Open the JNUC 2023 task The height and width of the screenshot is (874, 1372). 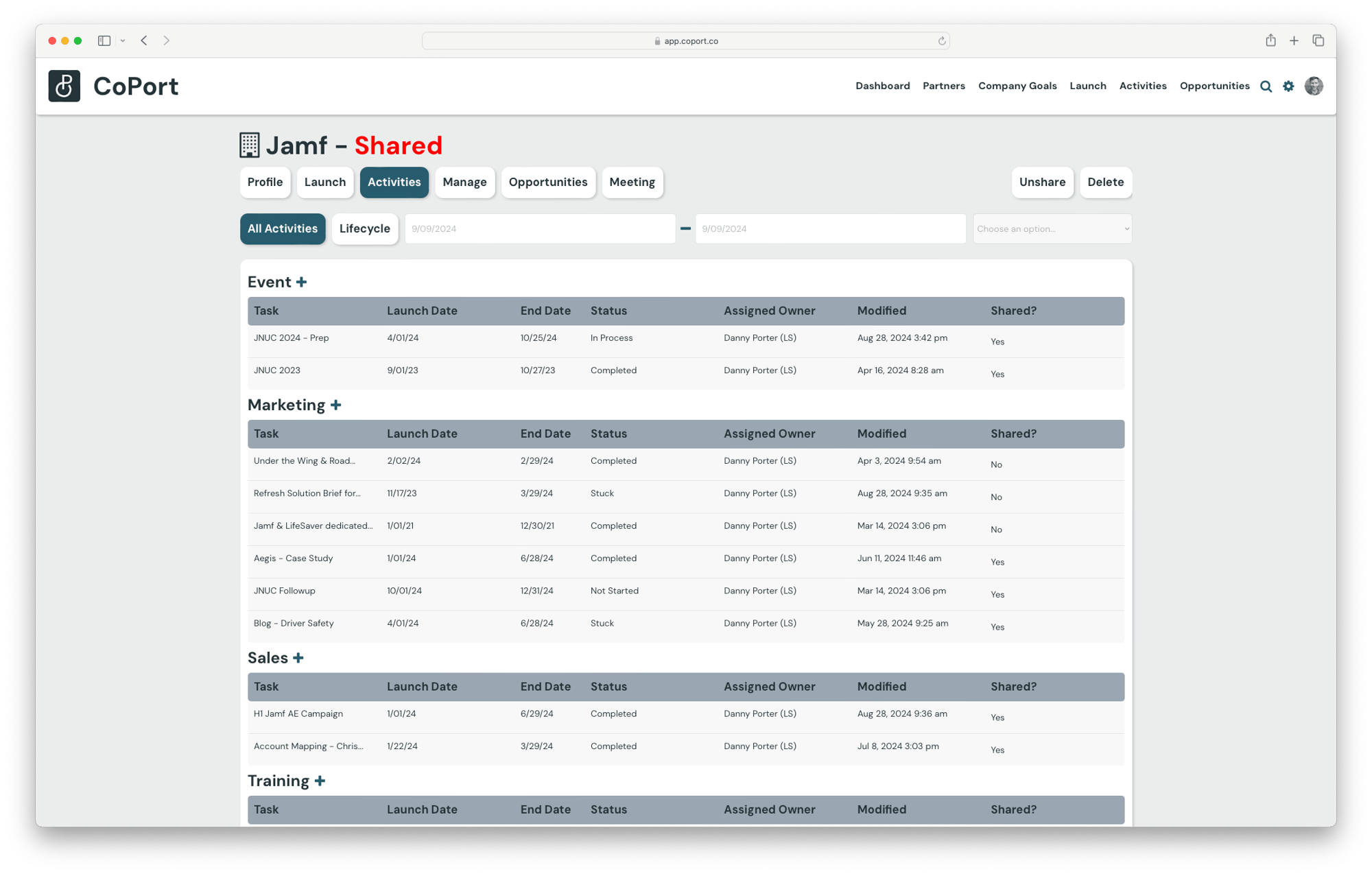point(276,370)
